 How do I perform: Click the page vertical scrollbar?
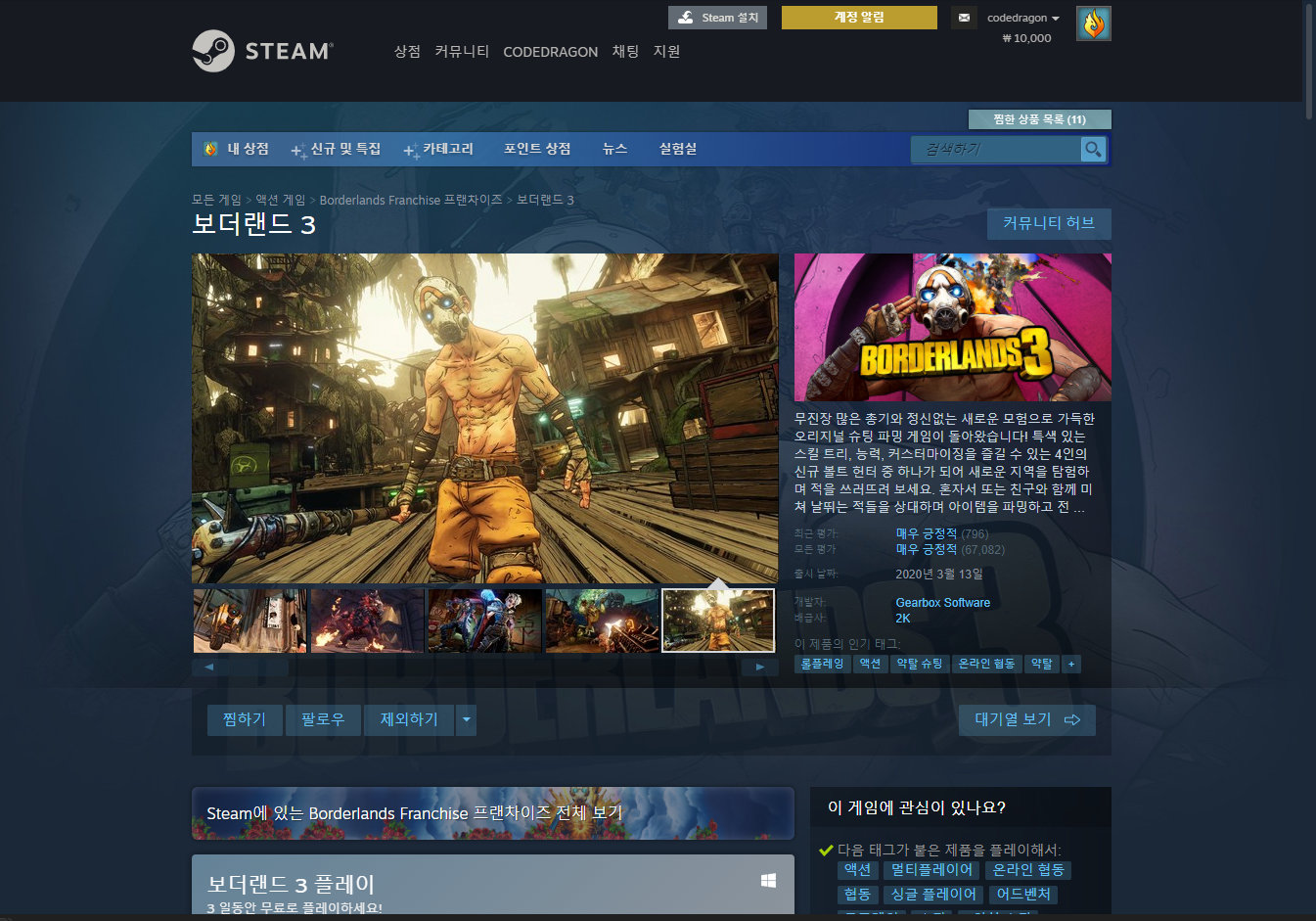(1309, 61)
